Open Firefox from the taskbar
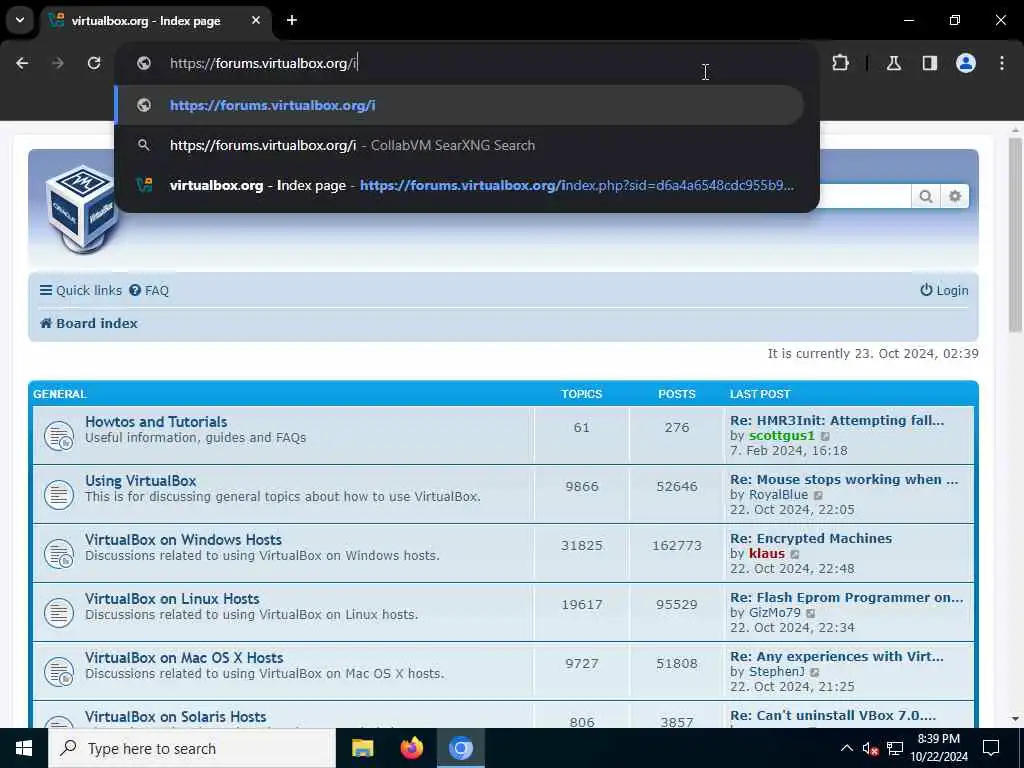This screenshot has width=1024, height=768. [411, 748]
